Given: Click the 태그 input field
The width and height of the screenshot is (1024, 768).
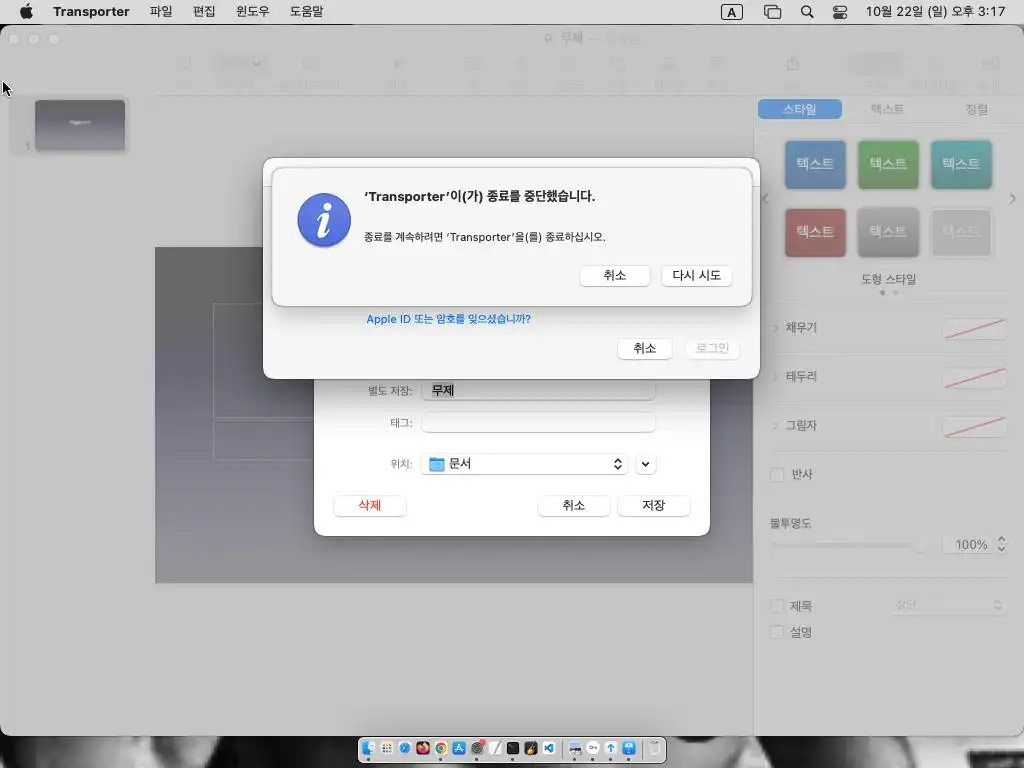Looking at the screenshot, I should [x=538, y=423].
